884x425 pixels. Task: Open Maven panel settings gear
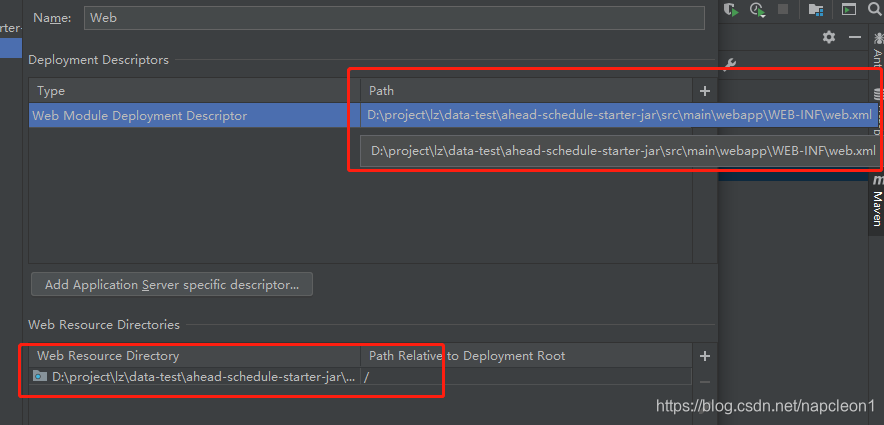(828, 37)
